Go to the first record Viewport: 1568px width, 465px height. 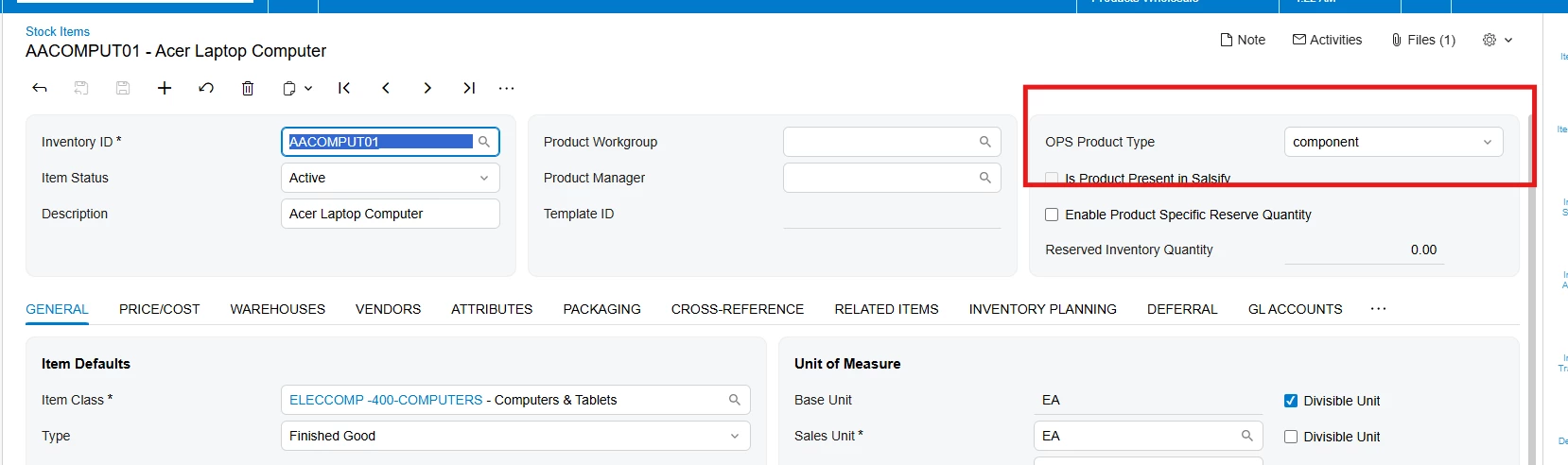(x=344, y=88)
